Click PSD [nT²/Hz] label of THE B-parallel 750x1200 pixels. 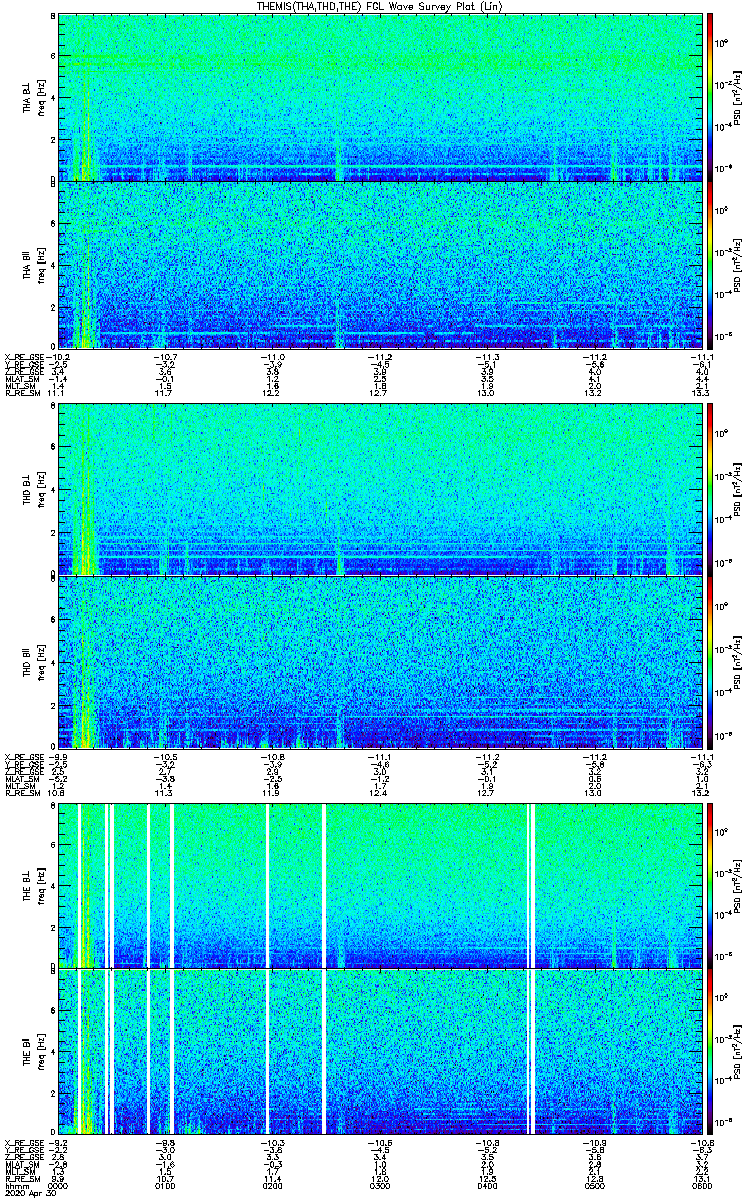click(x=737, y=1052)
